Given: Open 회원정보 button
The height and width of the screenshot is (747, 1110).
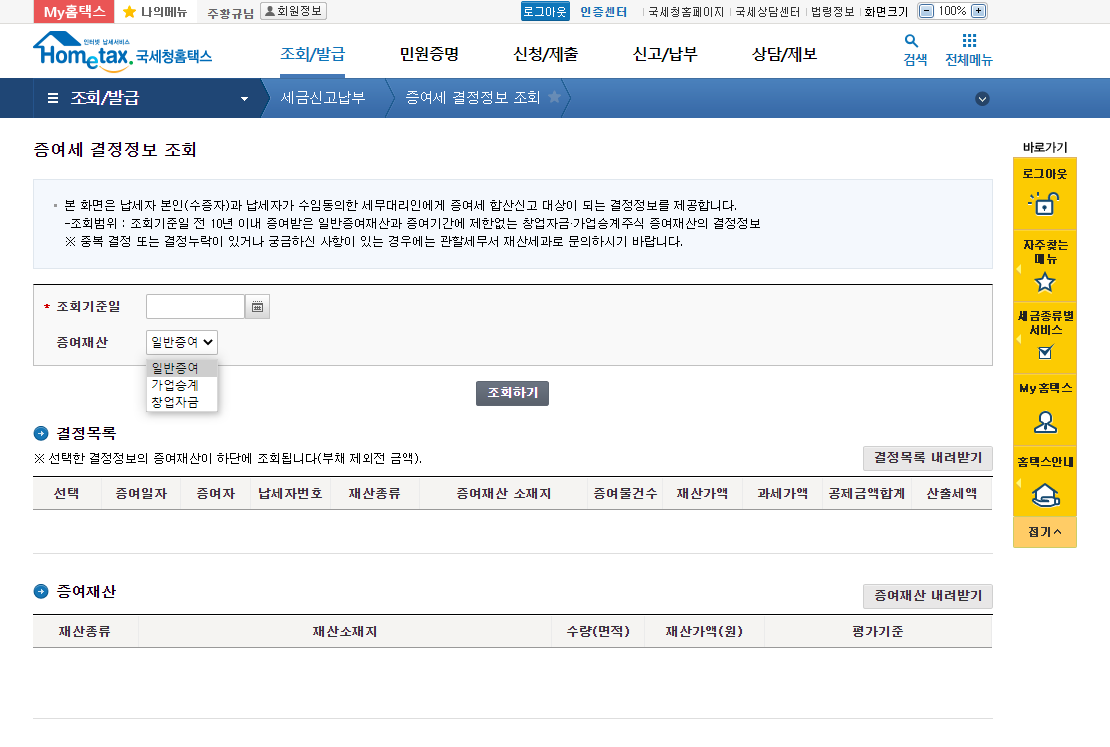Looking at the screenshot, I should [293, 11].
